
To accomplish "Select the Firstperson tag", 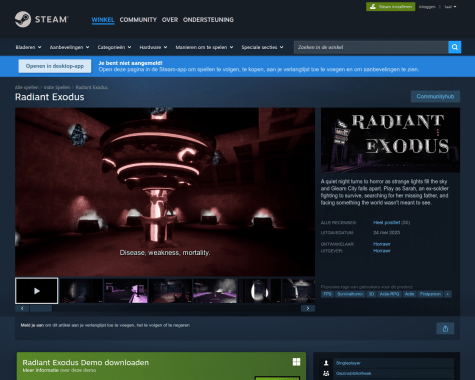I will pyautogui.click(x=430, y=294).
